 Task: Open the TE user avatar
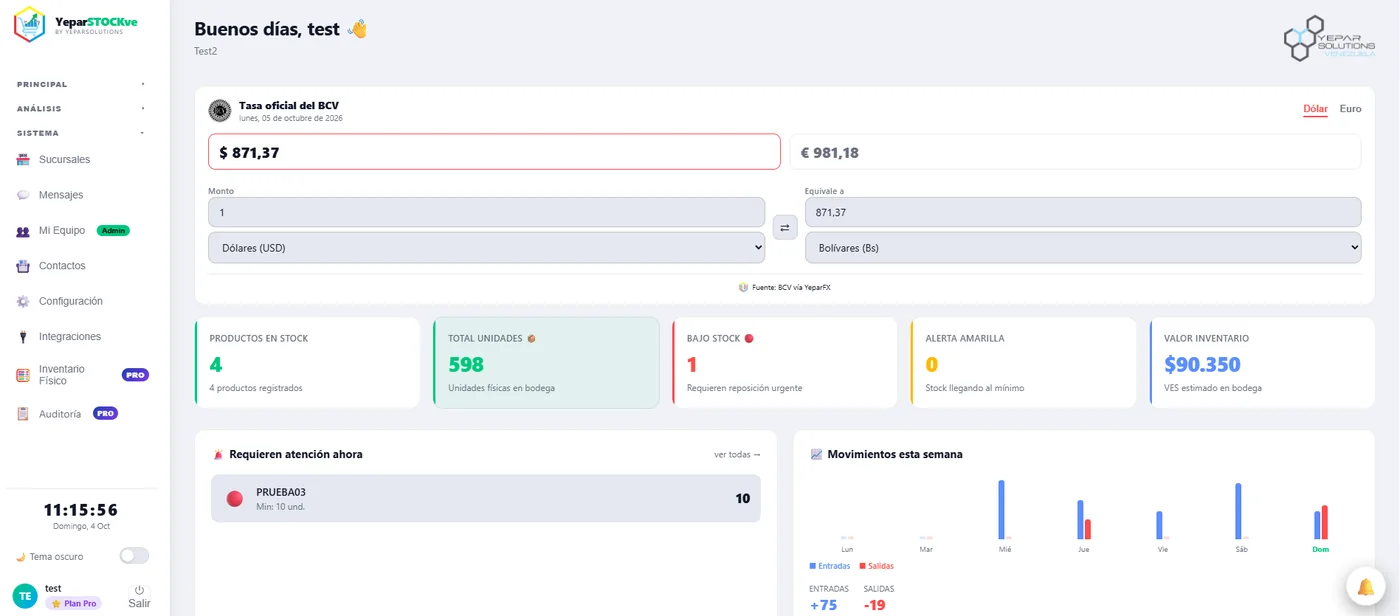(x=26, y=596)
